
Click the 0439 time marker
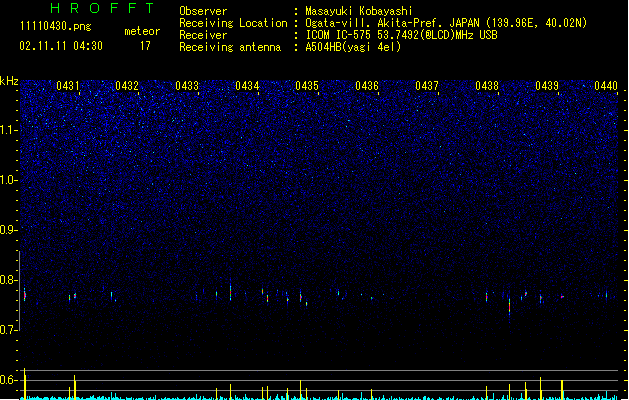[547, 86]
